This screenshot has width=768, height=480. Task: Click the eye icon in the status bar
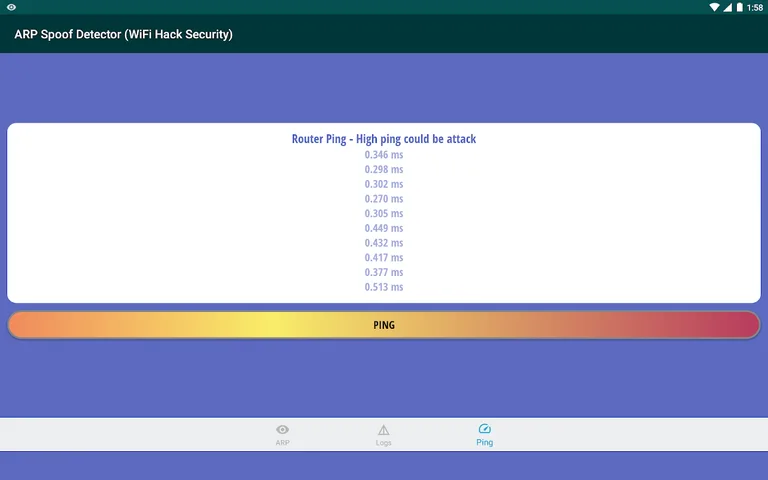pos(11,7)
